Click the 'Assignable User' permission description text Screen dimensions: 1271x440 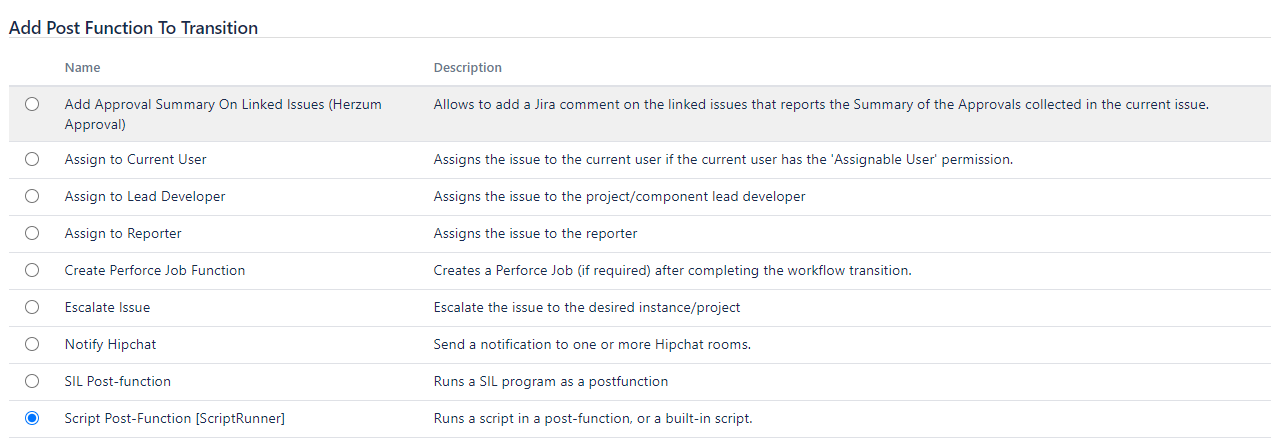point(723,159)
